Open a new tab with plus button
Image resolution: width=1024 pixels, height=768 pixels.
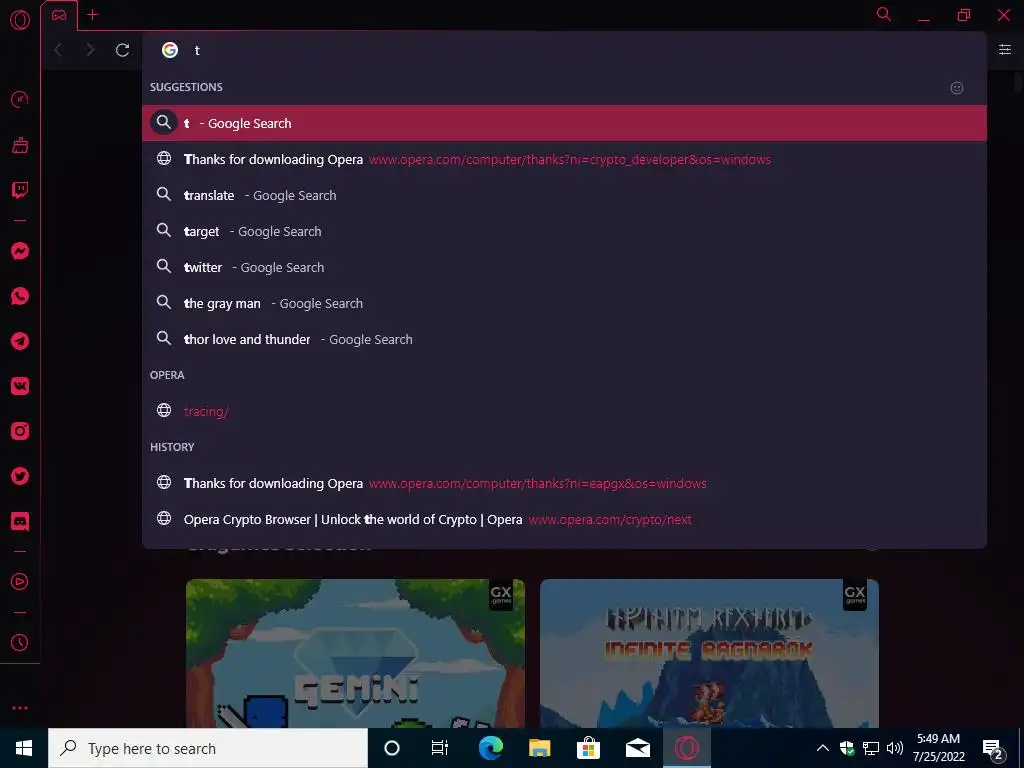tap(93, 14)
